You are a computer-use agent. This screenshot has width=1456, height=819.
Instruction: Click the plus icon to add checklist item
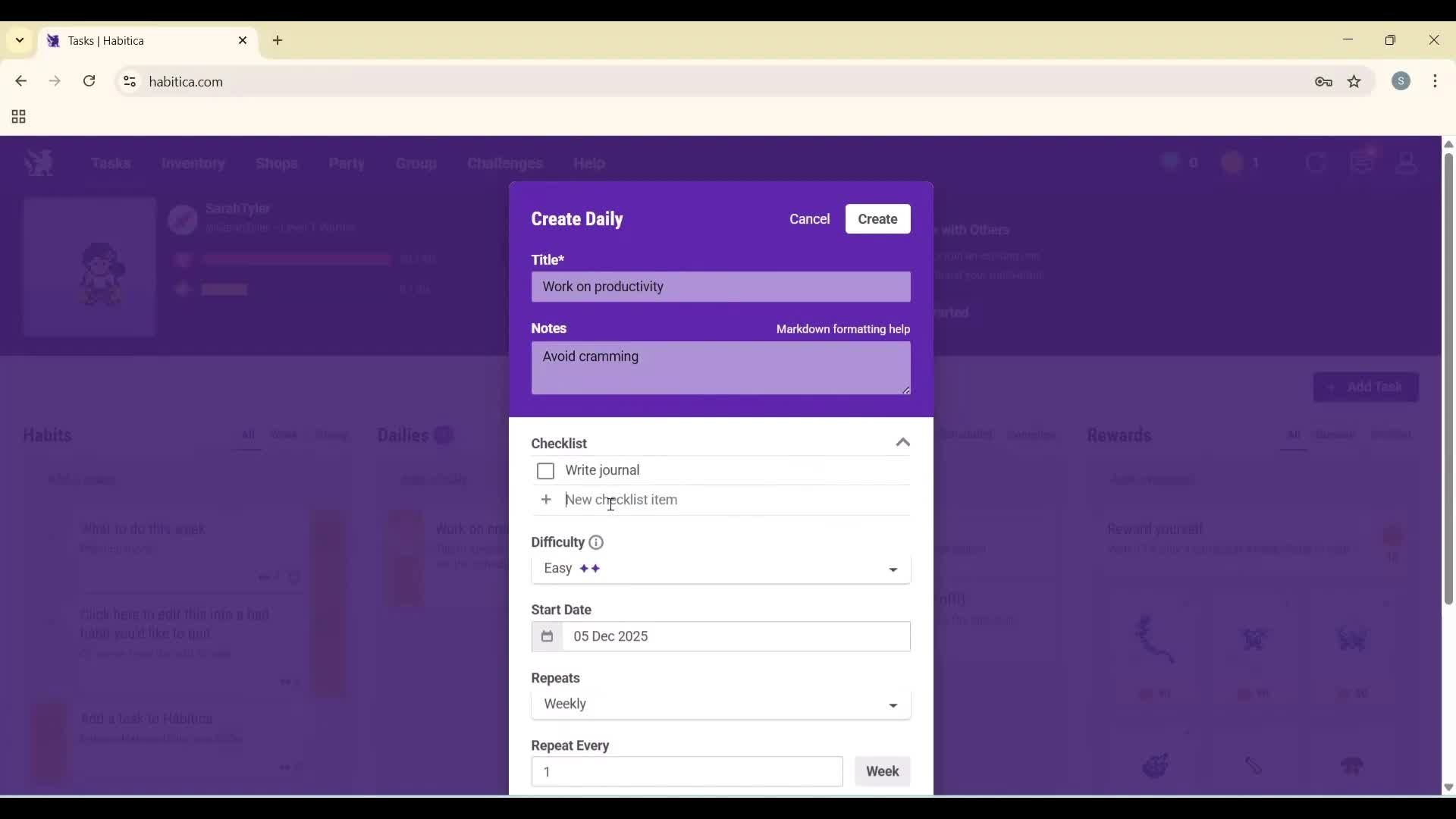(x=546, y=500)
